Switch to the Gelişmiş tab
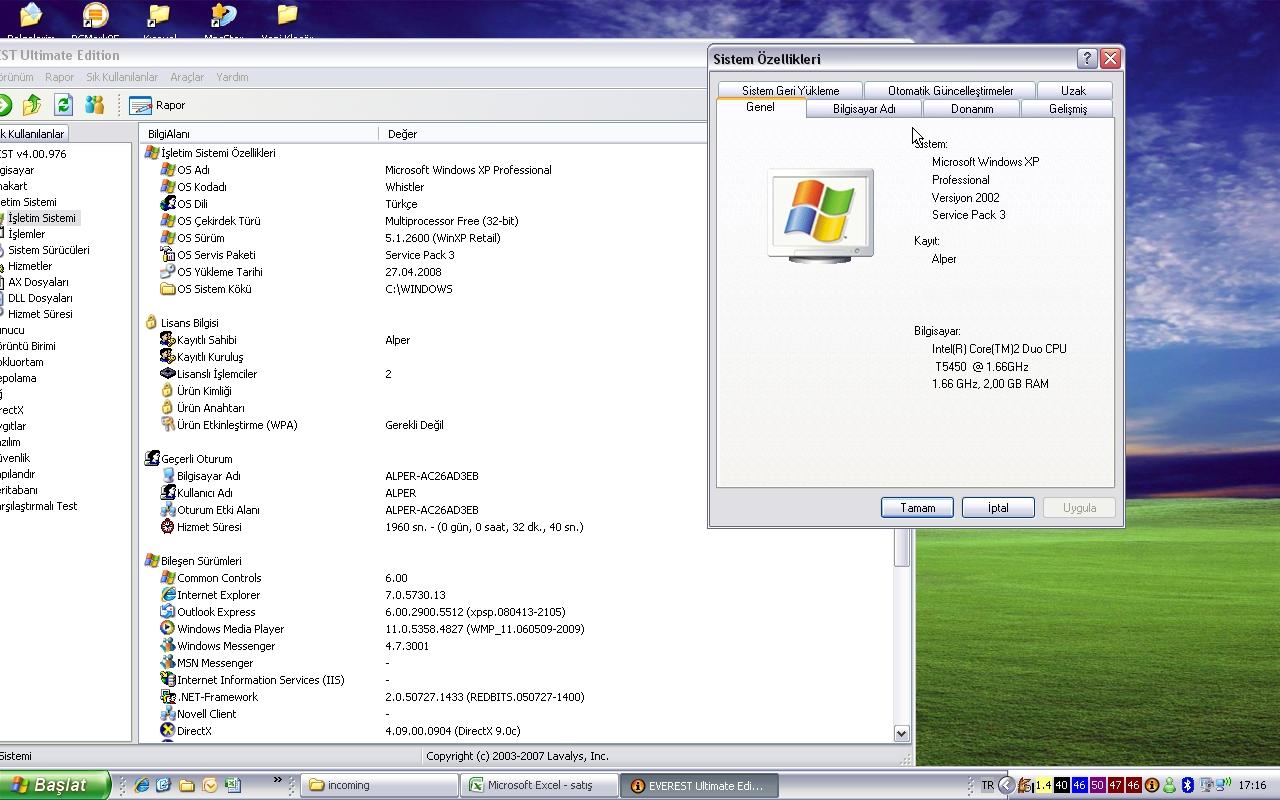 [x=1068, y=109]
